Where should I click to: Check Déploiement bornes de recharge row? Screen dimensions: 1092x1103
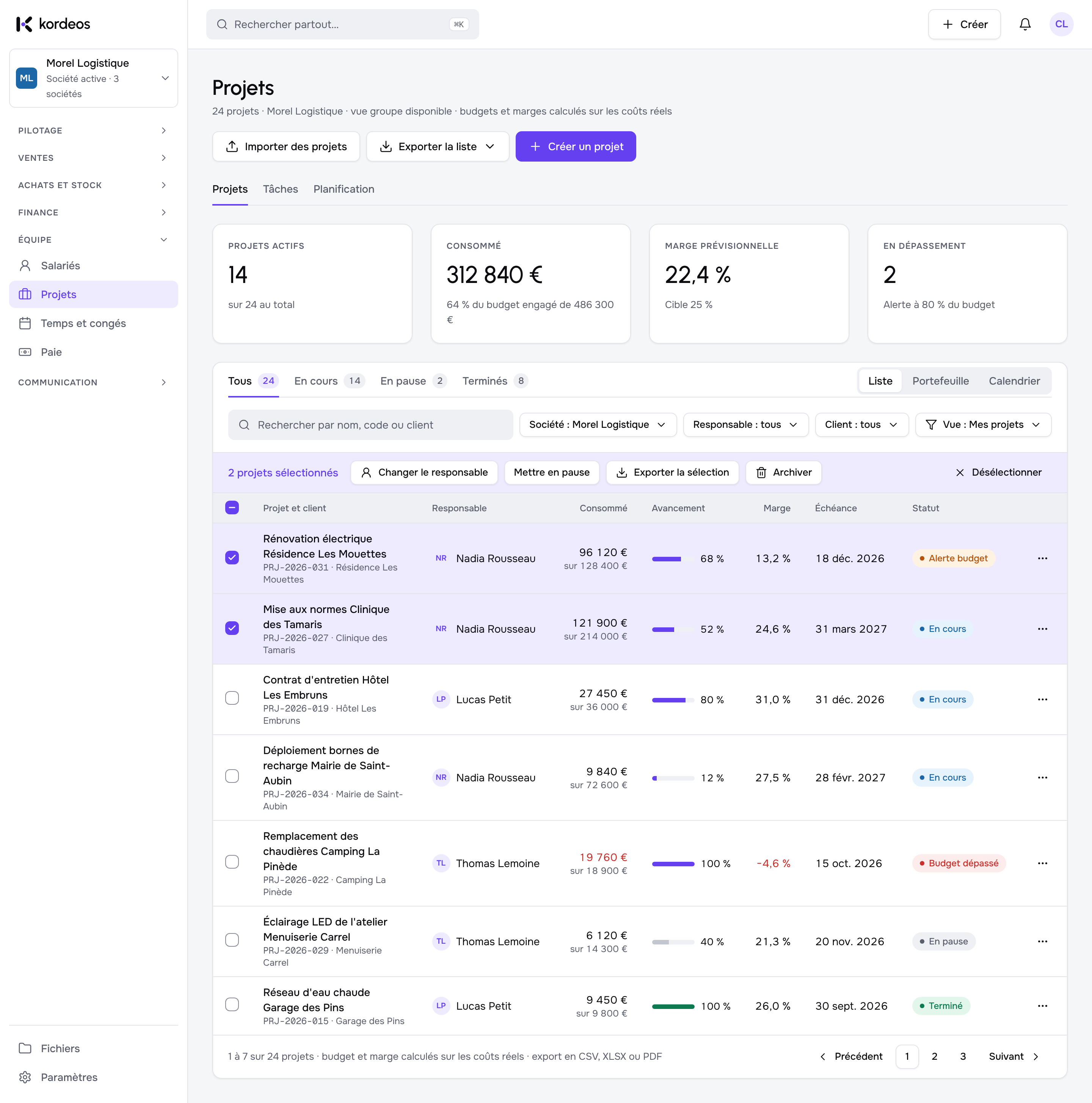[x=232, y=776]
